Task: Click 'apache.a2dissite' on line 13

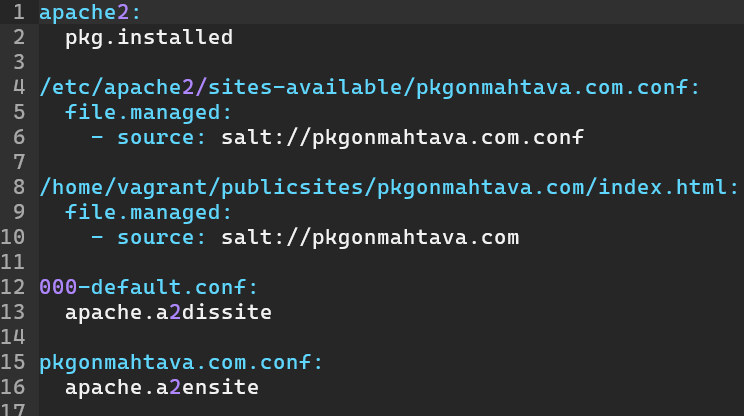Action: tap(168, 312)
